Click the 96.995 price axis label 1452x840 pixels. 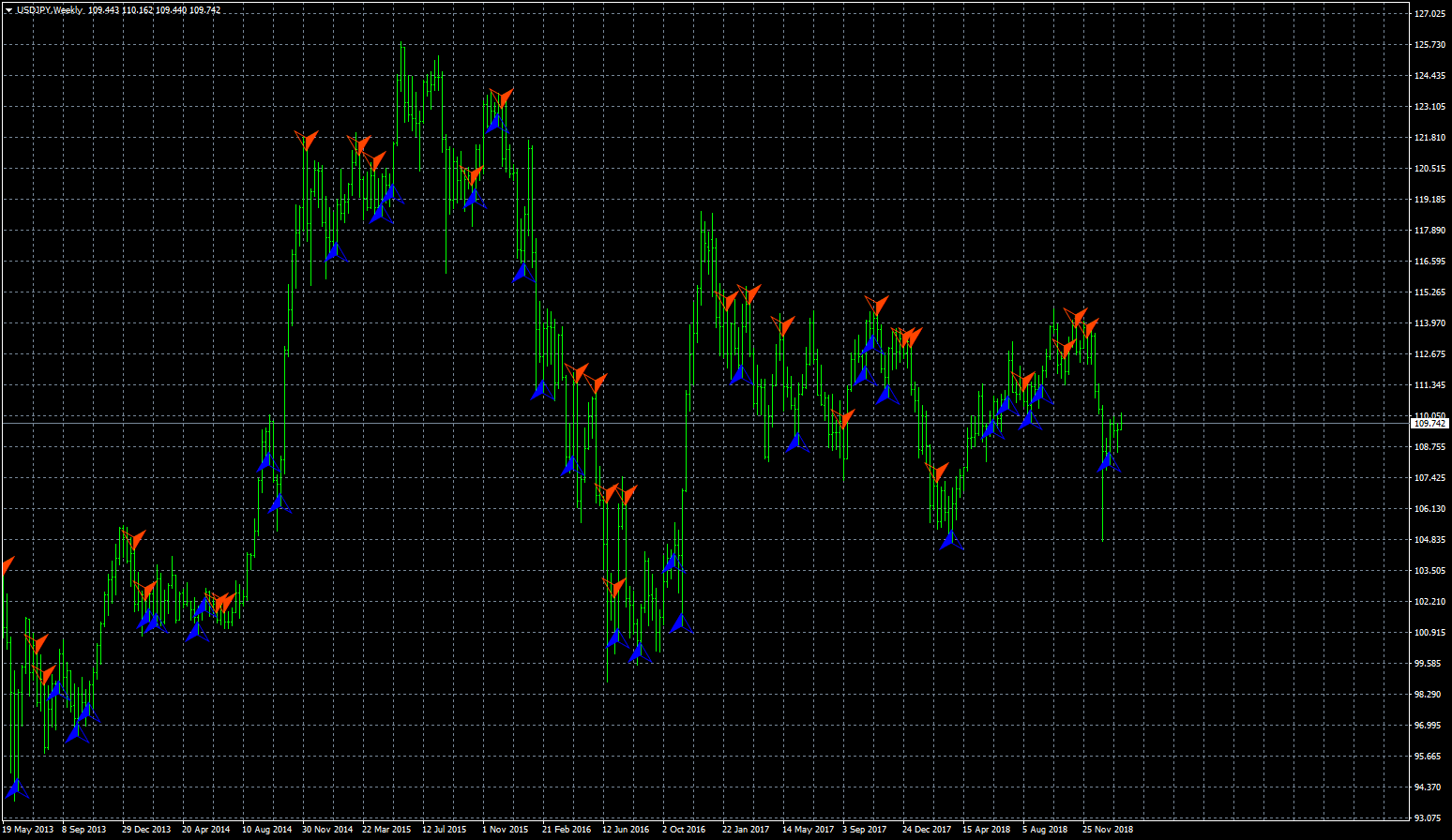pyautogui.click(x=1427, y=726)
